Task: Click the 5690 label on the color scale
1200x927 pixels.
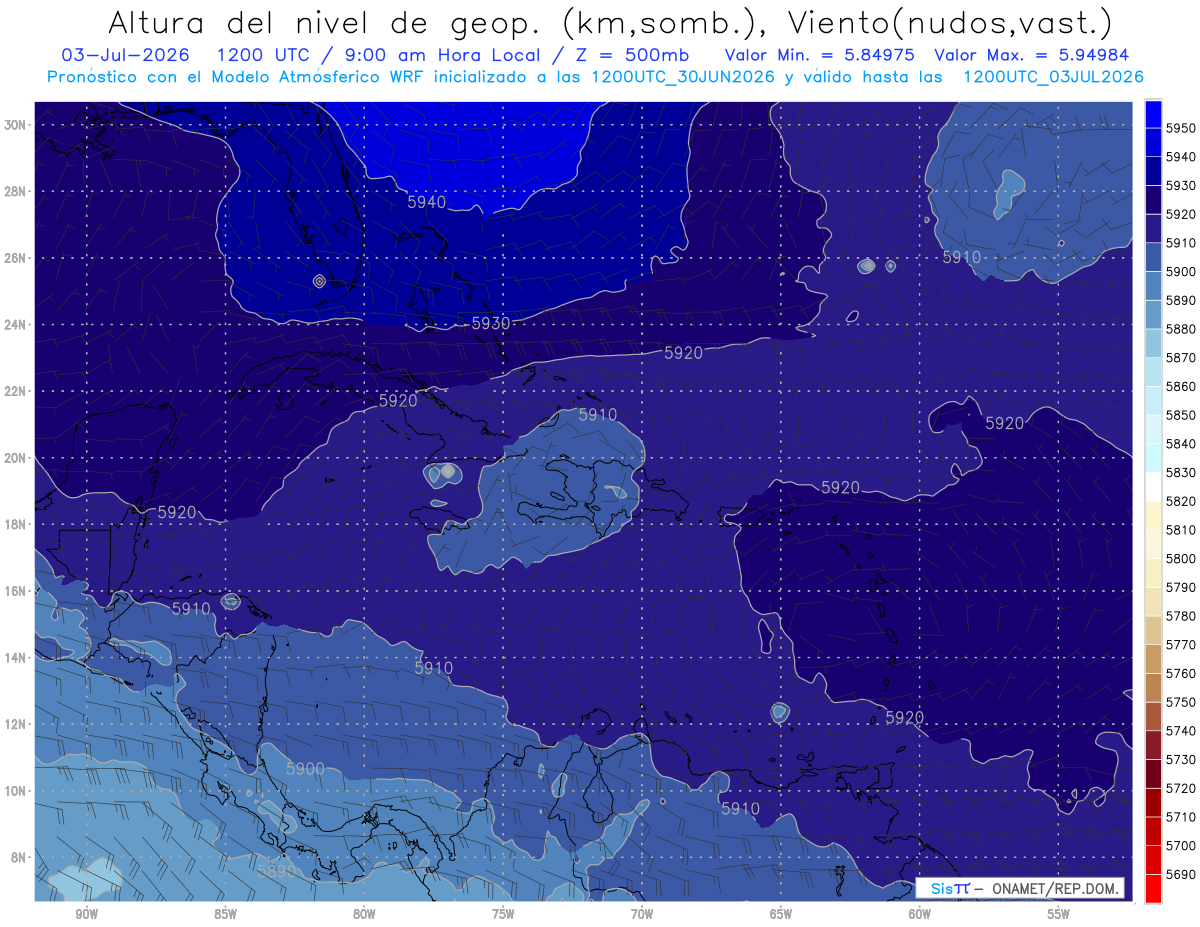Action: (1180, 874)
